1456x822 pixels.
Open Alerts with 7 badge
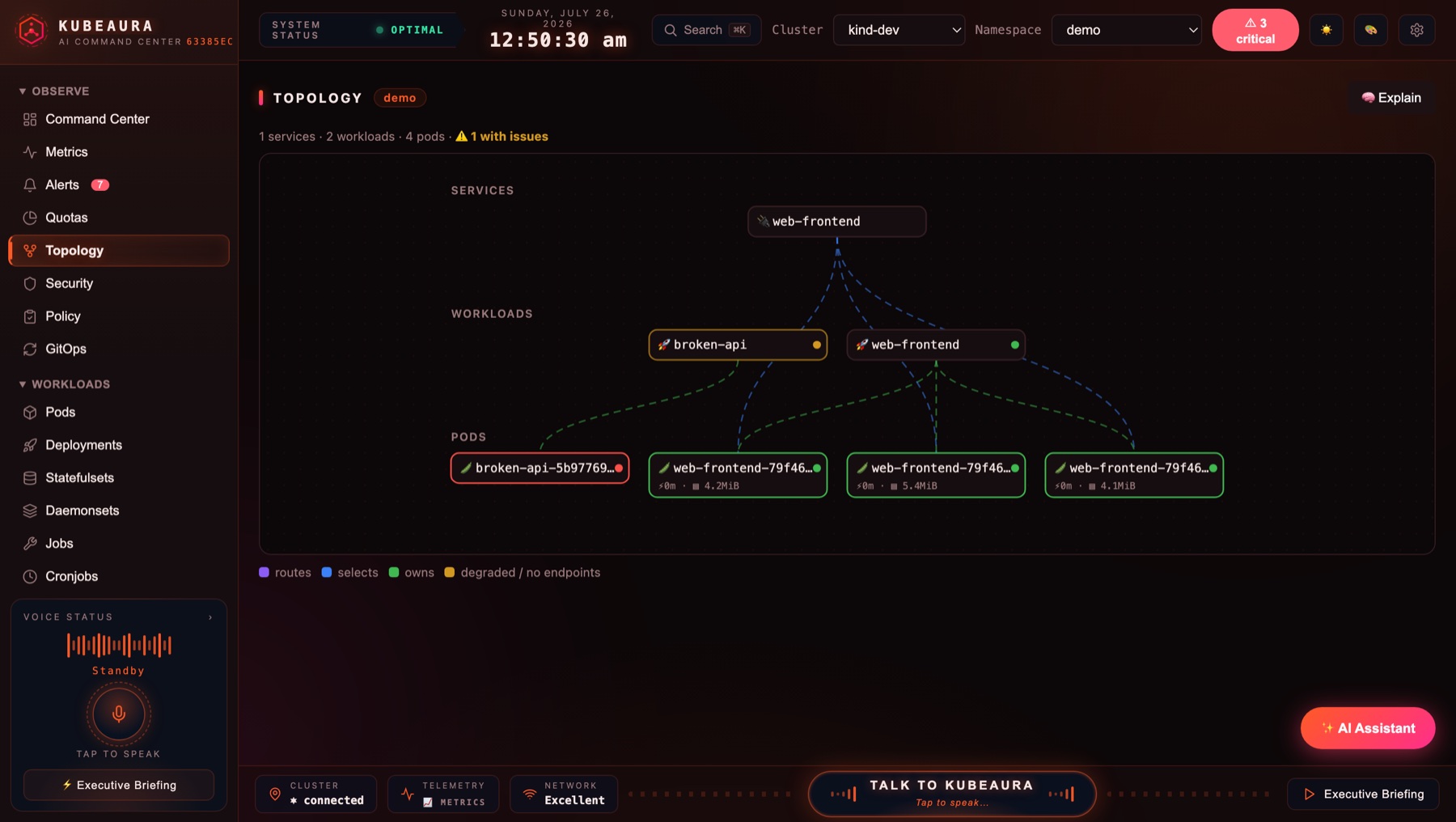point(119,184)
